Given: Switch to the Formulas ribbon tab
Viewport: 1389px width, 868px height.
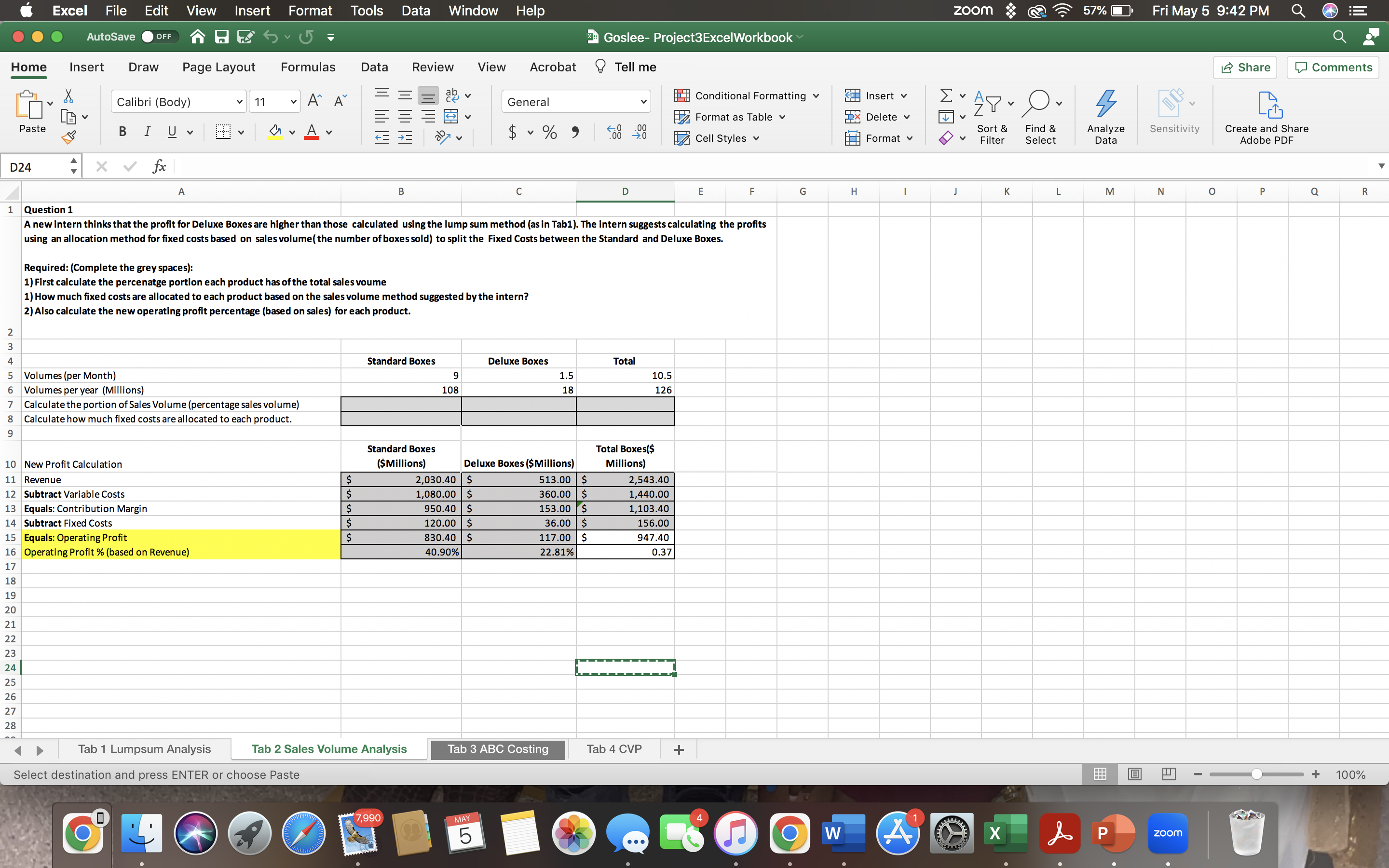Looking at the screenshot, I should click(308, 67).
